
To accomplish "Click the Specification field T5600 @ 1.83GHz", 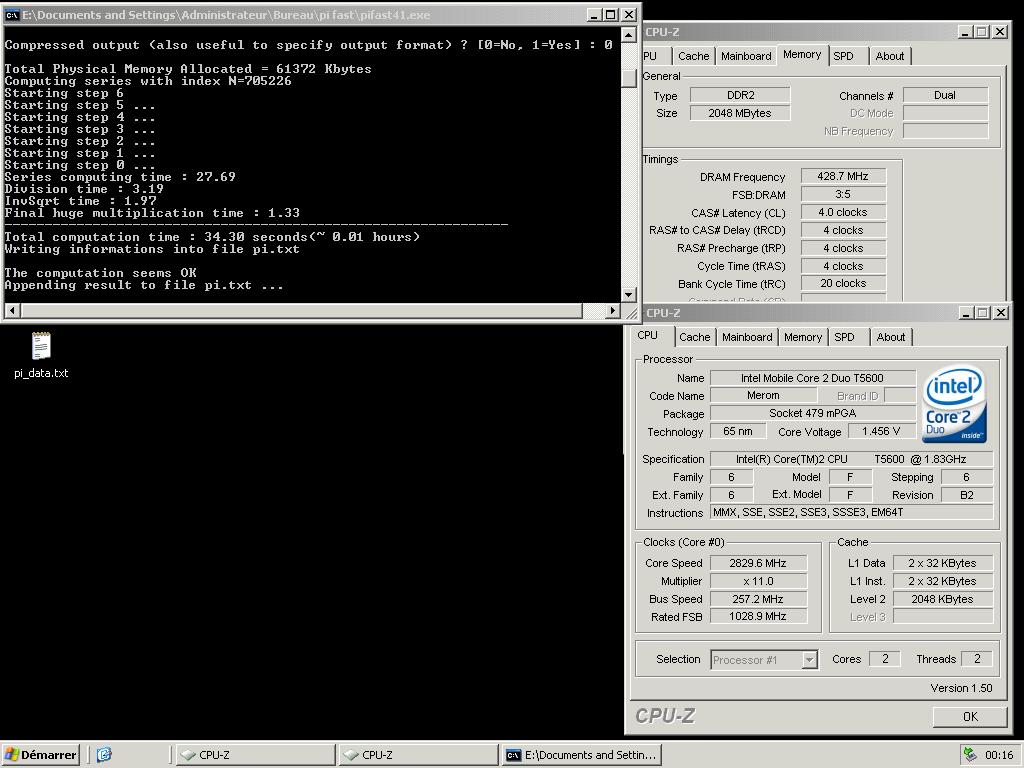I will [x=852, y=459].
